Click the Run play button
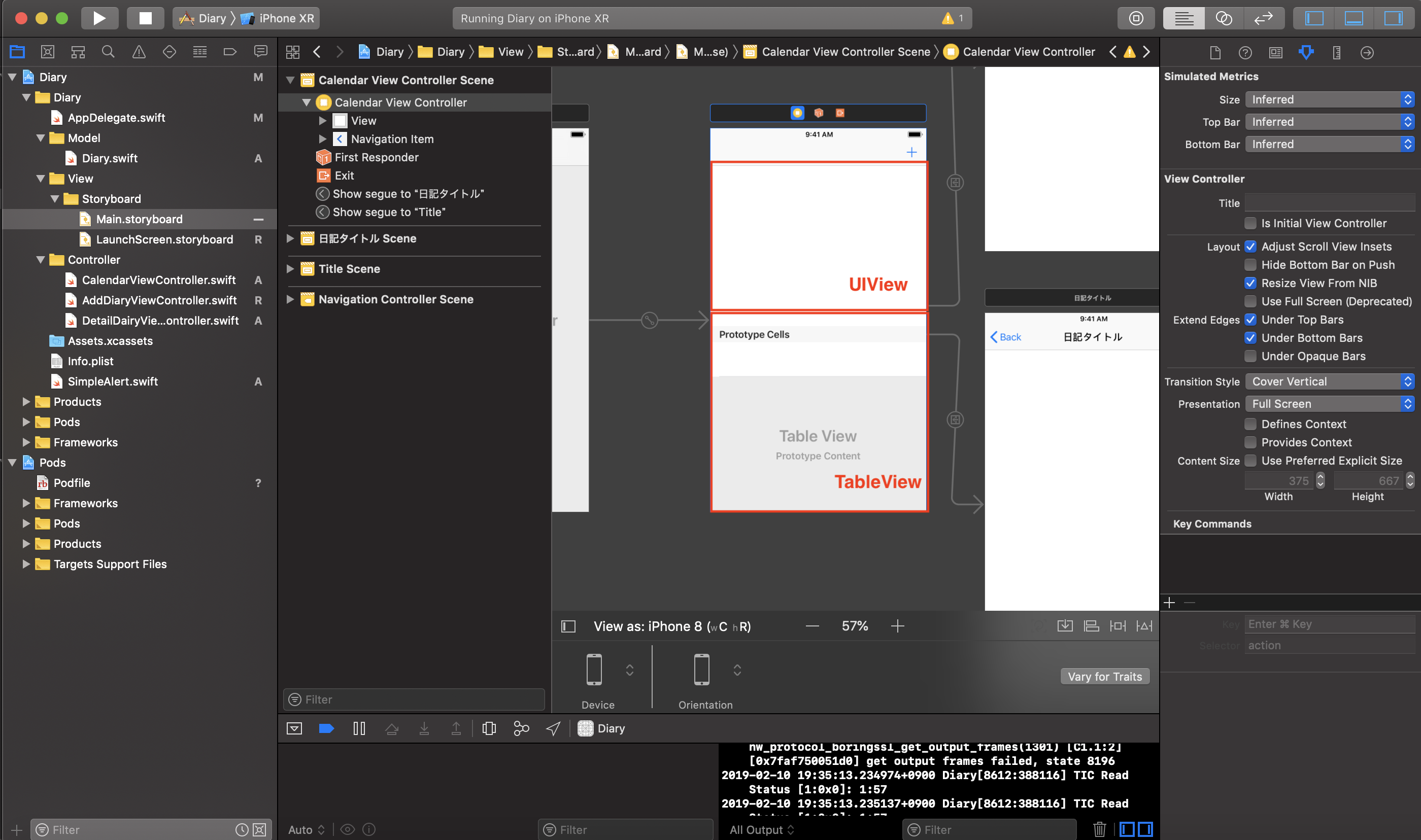The width and height of the screenshot is (1421, 840). (99, 18)
